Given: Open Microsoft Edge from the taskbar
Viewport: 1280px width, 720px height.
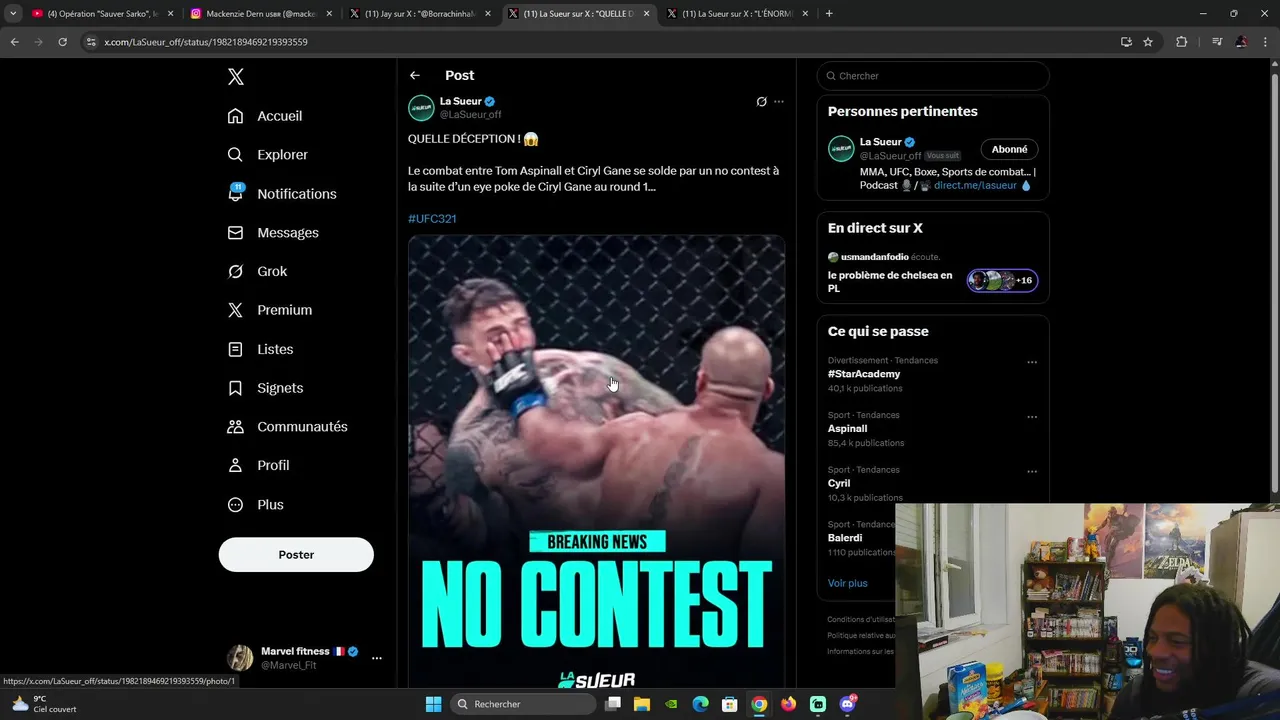Looking at the screenshot, I should point(701,704).
